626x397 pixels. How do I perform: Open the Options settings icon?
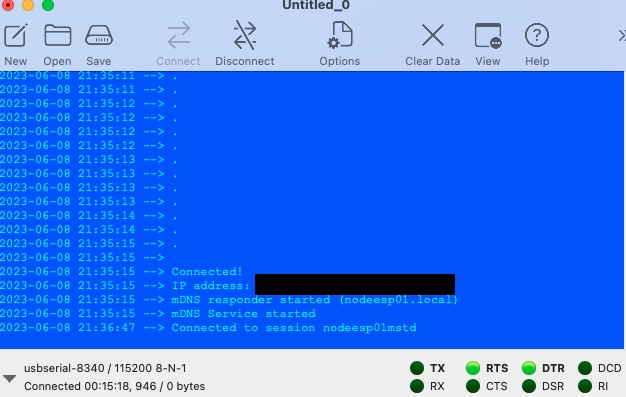coord(340,36)
